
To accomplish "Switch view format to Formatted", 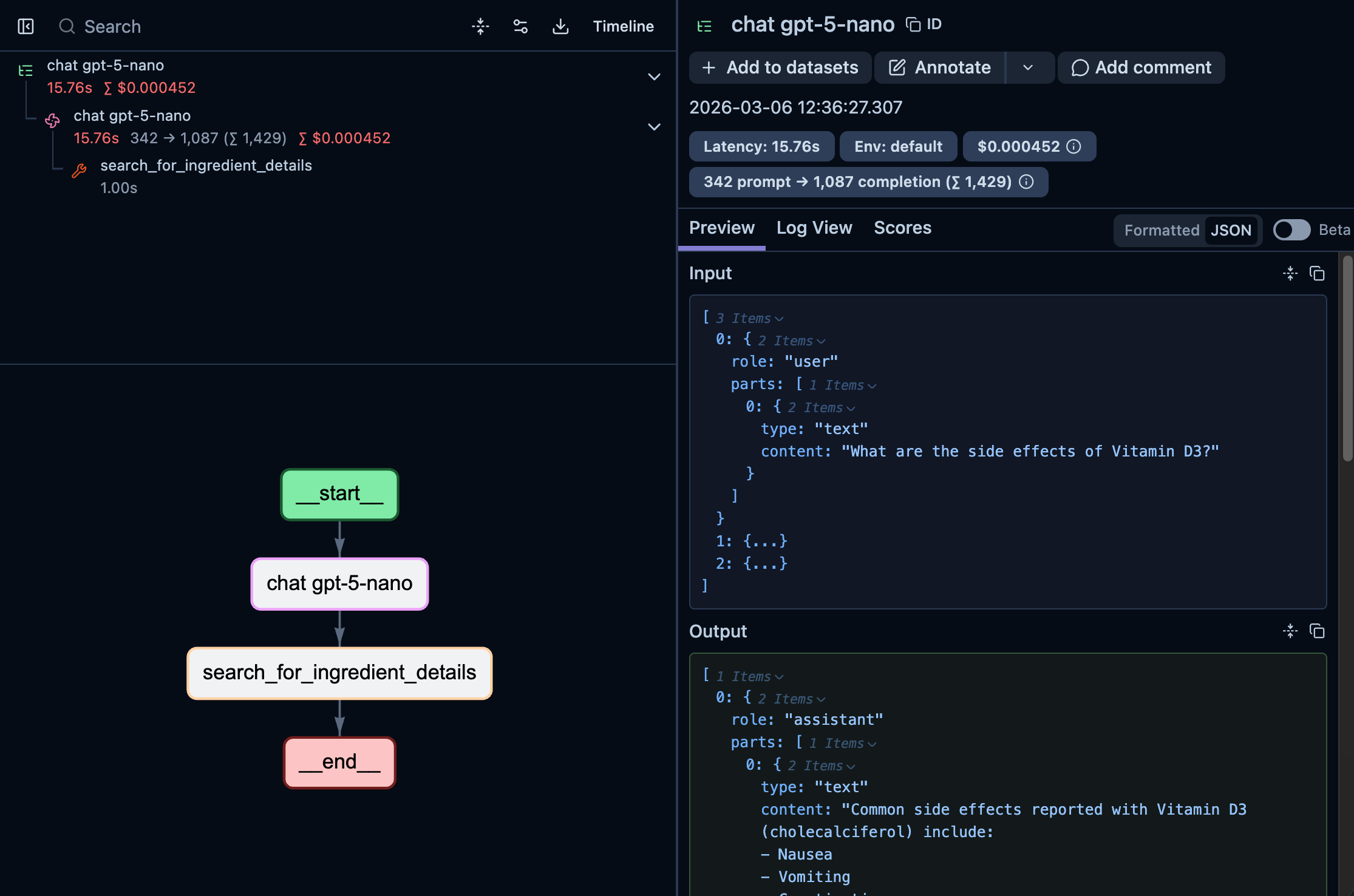I will [1161, 230].
